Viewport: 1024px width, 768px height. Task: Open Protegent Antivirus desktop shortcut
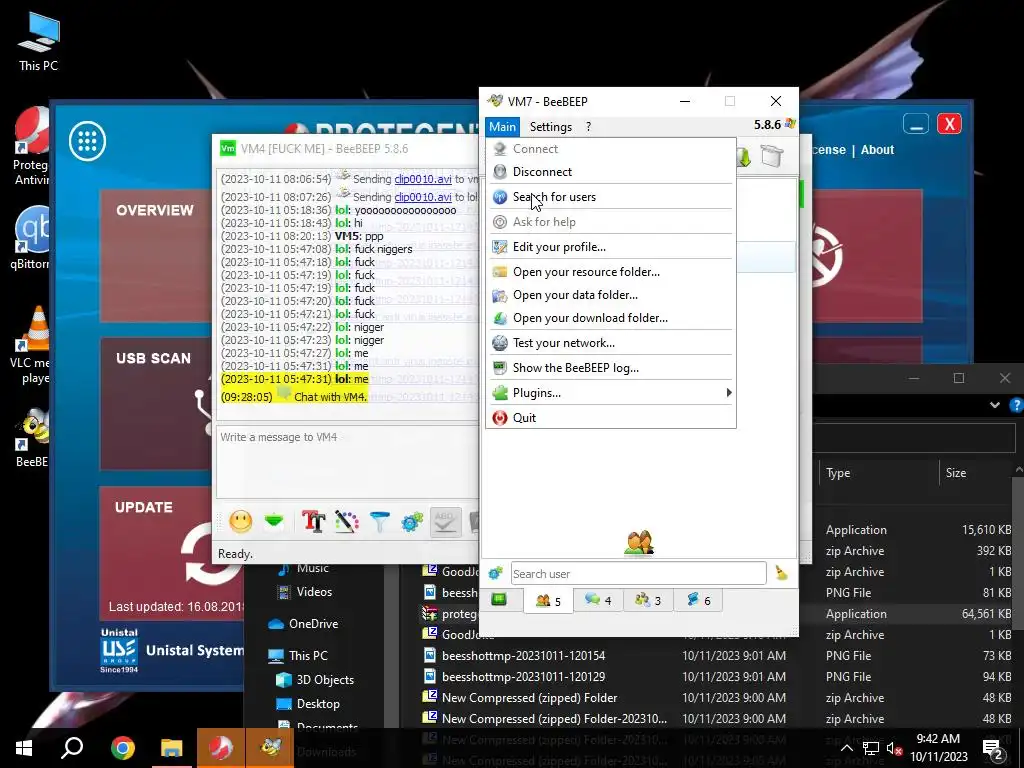[31, 147]
